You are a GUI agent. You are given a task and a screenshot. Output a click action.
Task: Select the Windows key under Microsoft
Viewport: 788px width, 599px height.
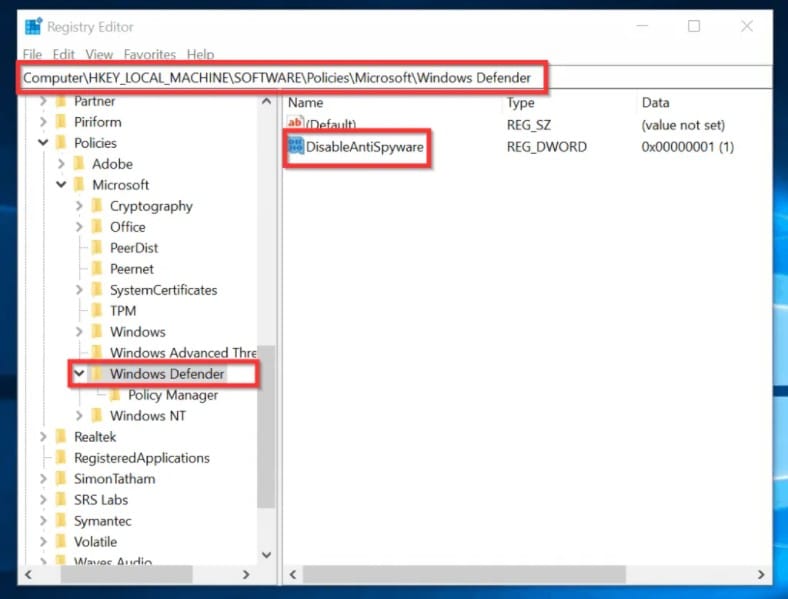click(x=138, y=332)
